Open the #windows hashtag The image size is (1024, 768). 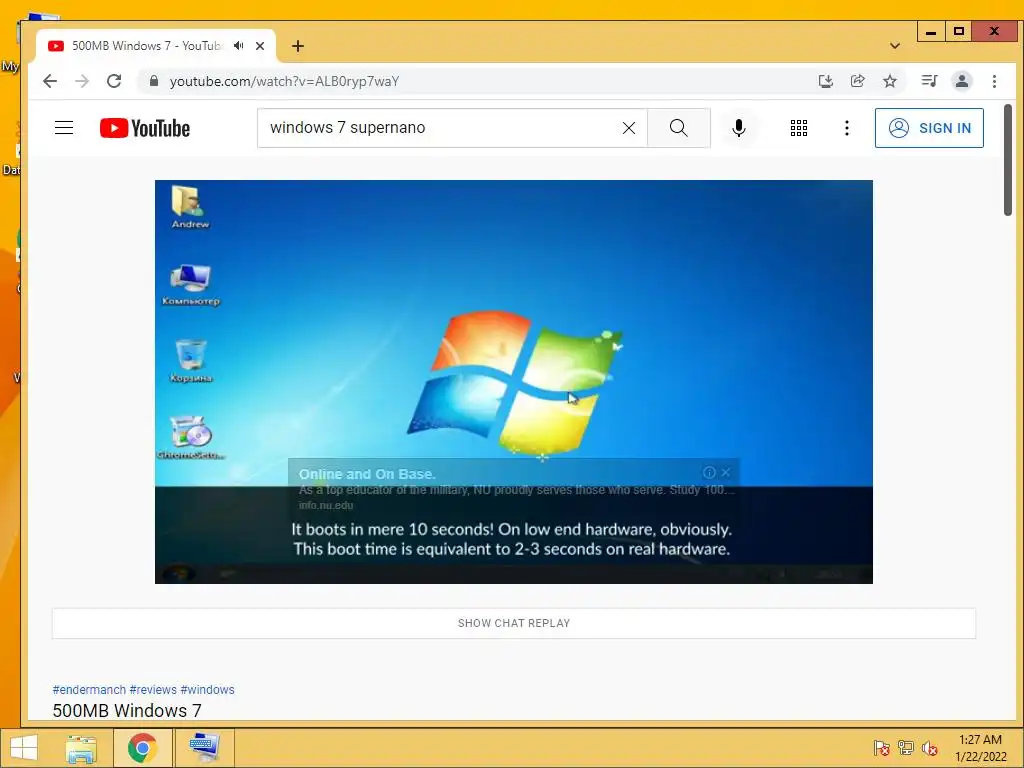(207, 690)
